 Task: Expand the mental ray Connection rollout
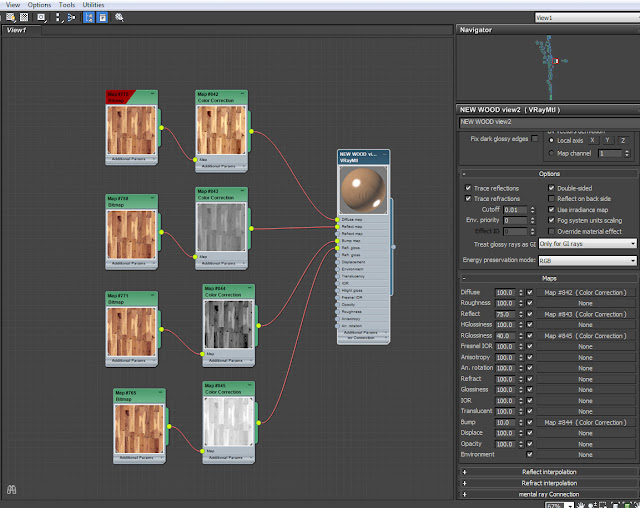pyautogui.click(x=548, y=494)
